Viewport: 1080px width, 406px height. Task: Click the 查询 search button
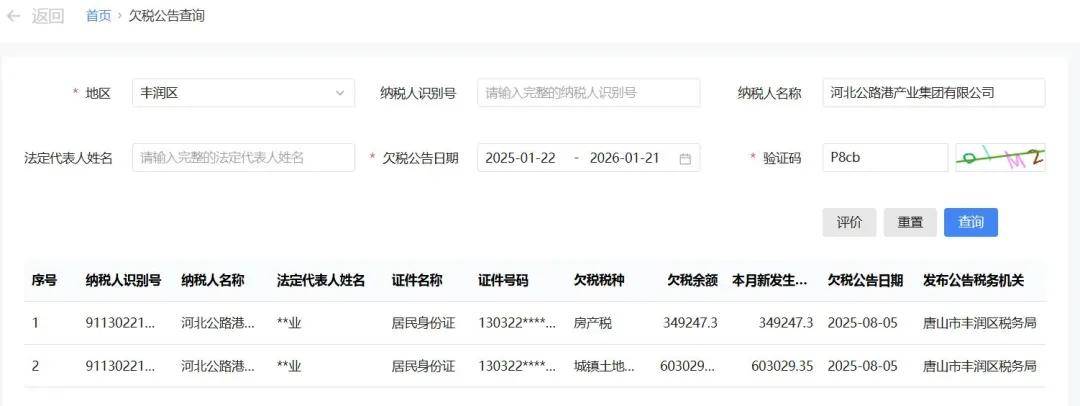click(970, 222)
